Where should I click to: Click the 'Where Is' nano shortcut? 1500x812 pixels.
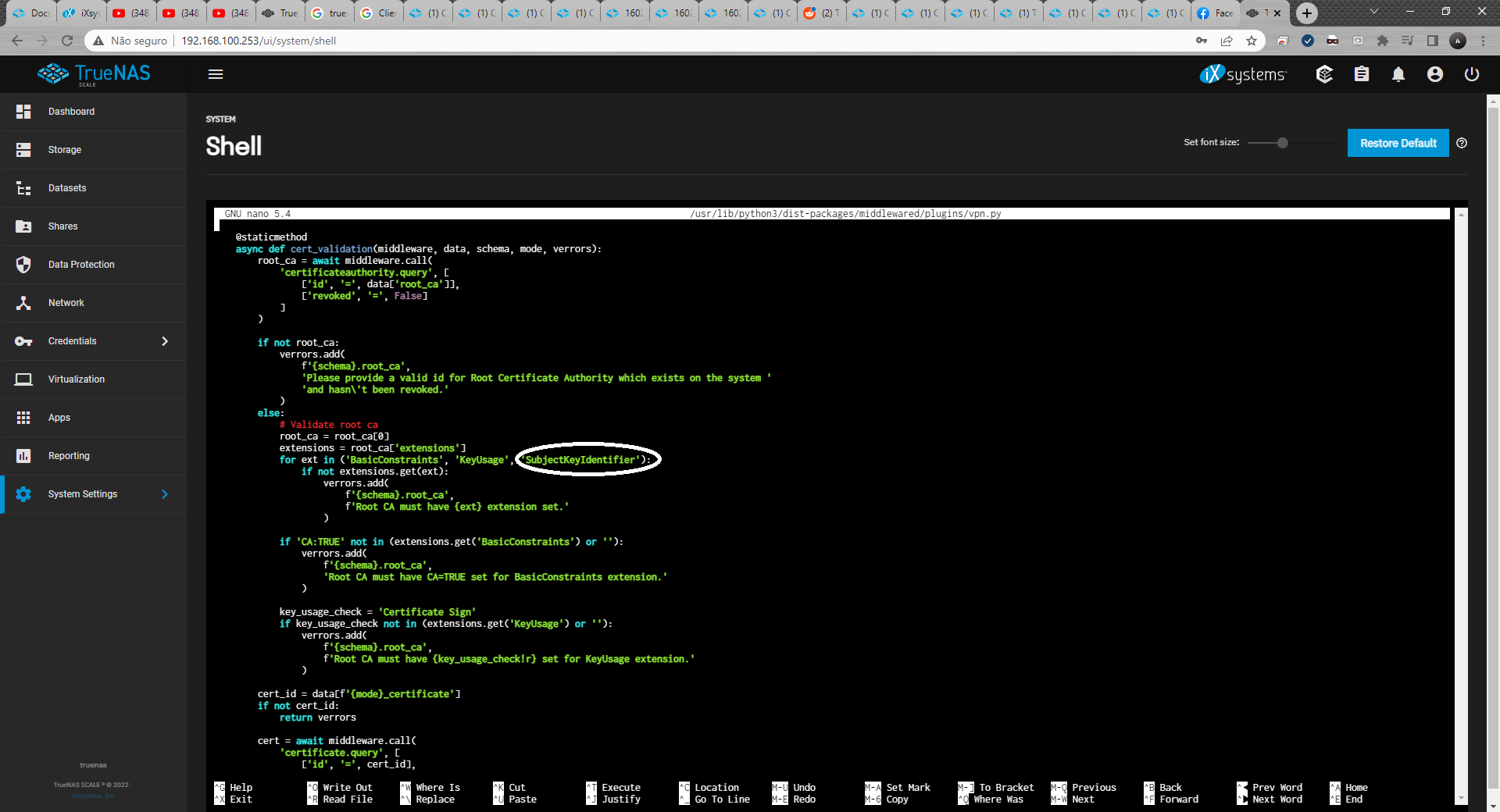437,788
